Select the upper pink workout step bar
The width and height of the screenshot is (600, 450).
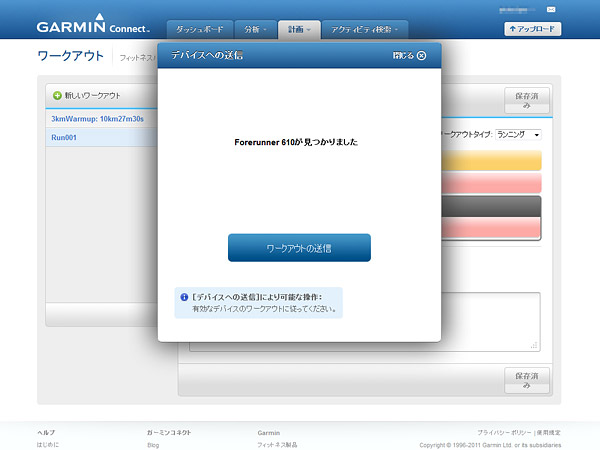tap(491, 183)
